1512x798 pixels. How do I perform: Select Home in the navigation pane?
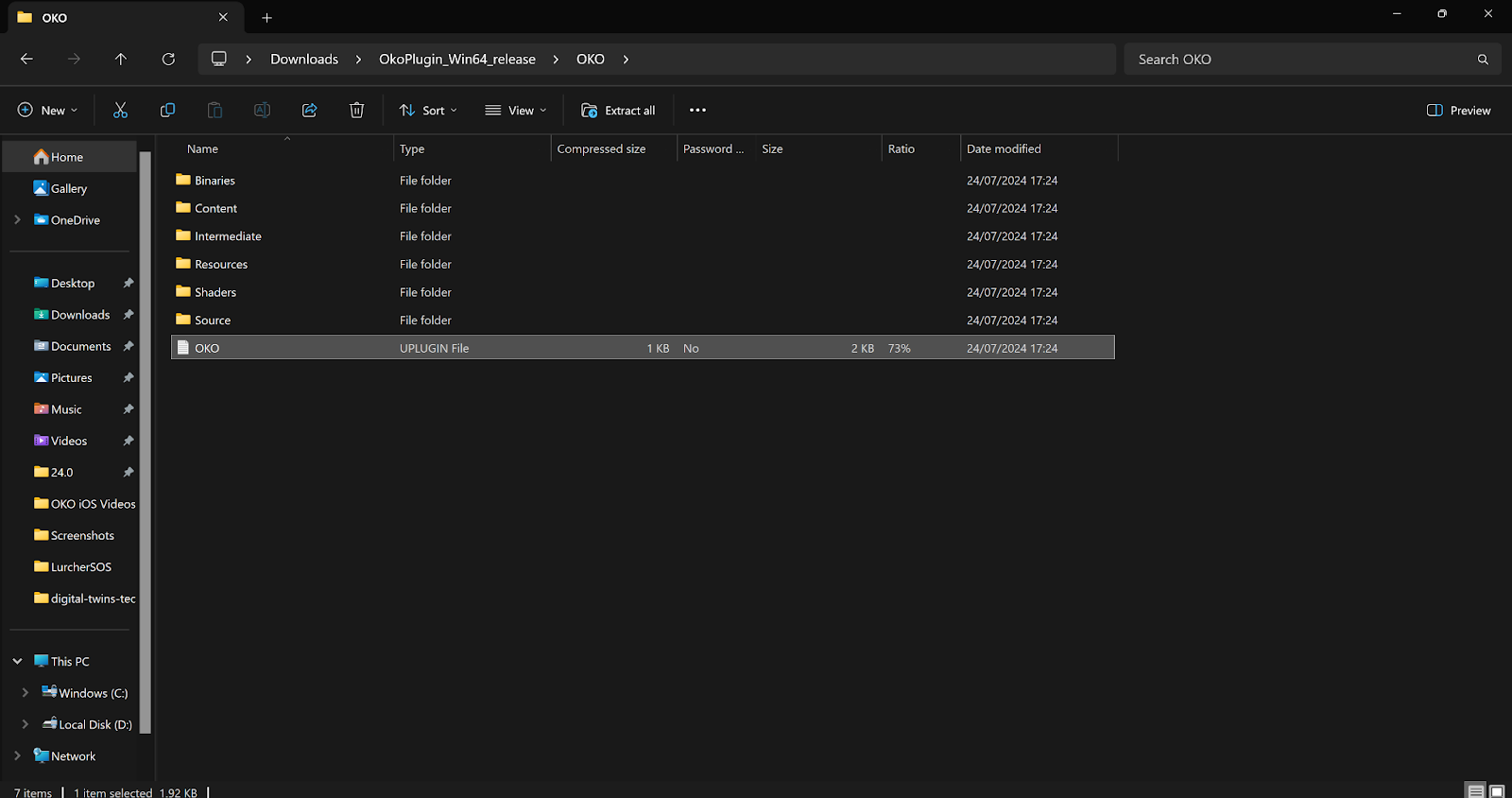70,157
